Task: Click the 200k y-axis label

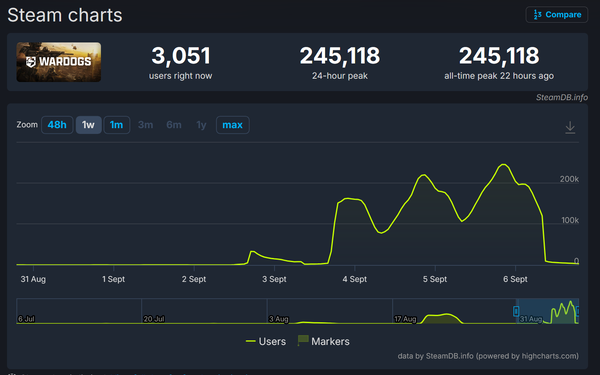Action: tap(569, 179)
